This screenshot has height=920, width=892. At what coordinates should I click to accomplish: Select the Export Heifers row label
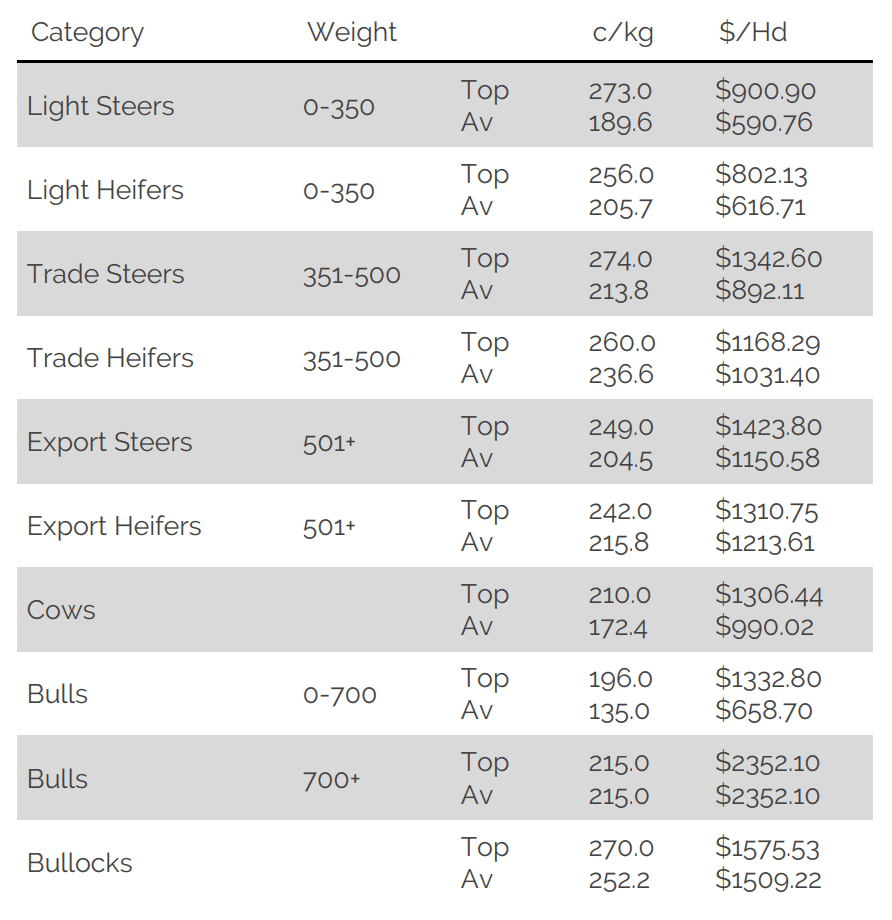click(114, 526)
